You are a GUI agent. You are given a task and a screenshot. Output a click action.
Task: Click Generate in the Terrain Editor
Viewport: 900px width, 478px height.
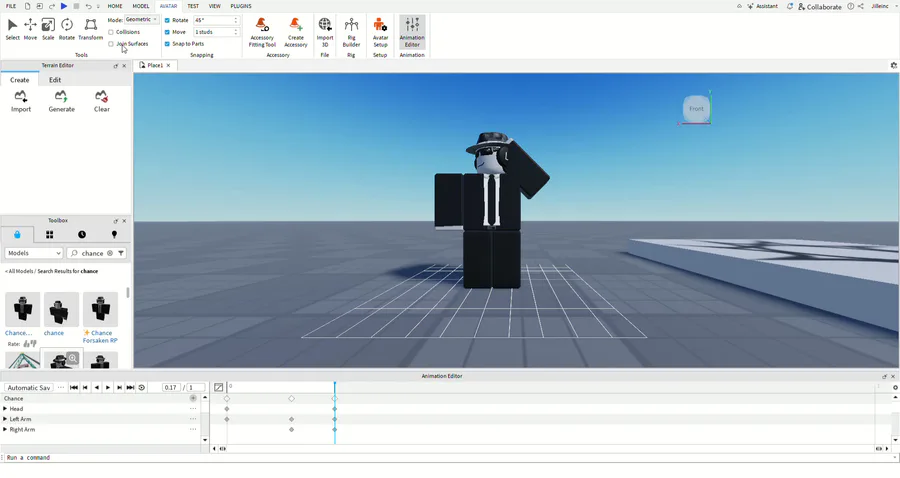tap(61, 101)
